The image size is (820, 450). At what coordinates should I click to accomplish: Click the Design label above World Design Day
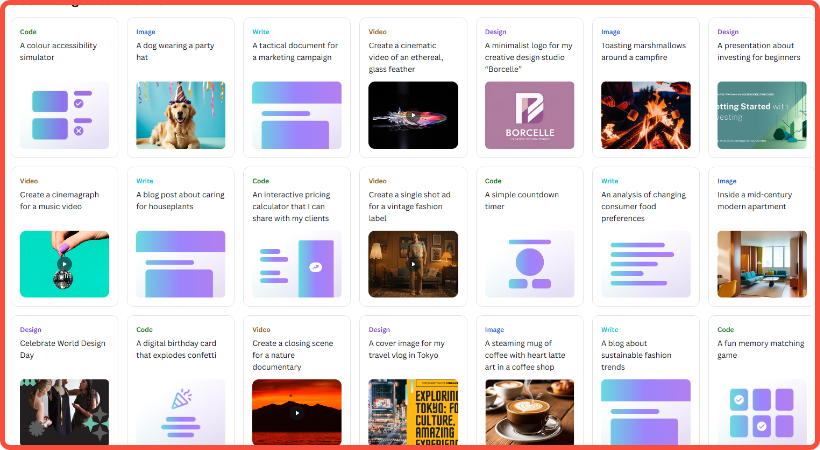30,330
